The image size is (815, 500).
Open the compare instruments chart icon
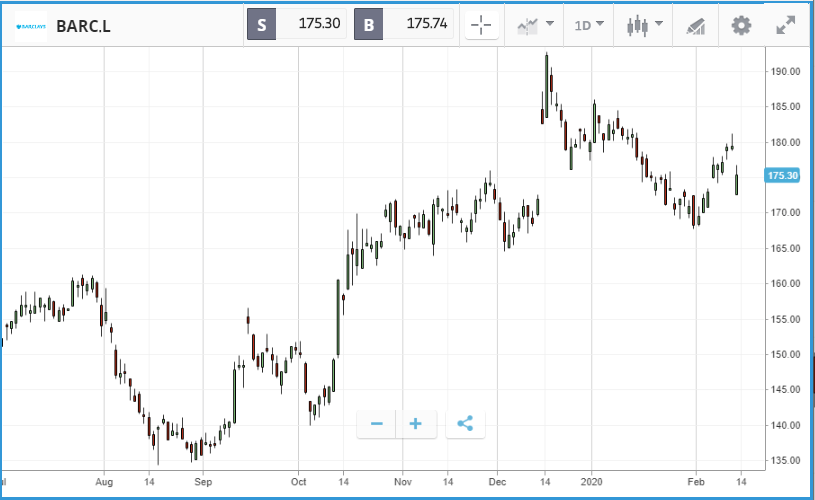tap(528, 26)
